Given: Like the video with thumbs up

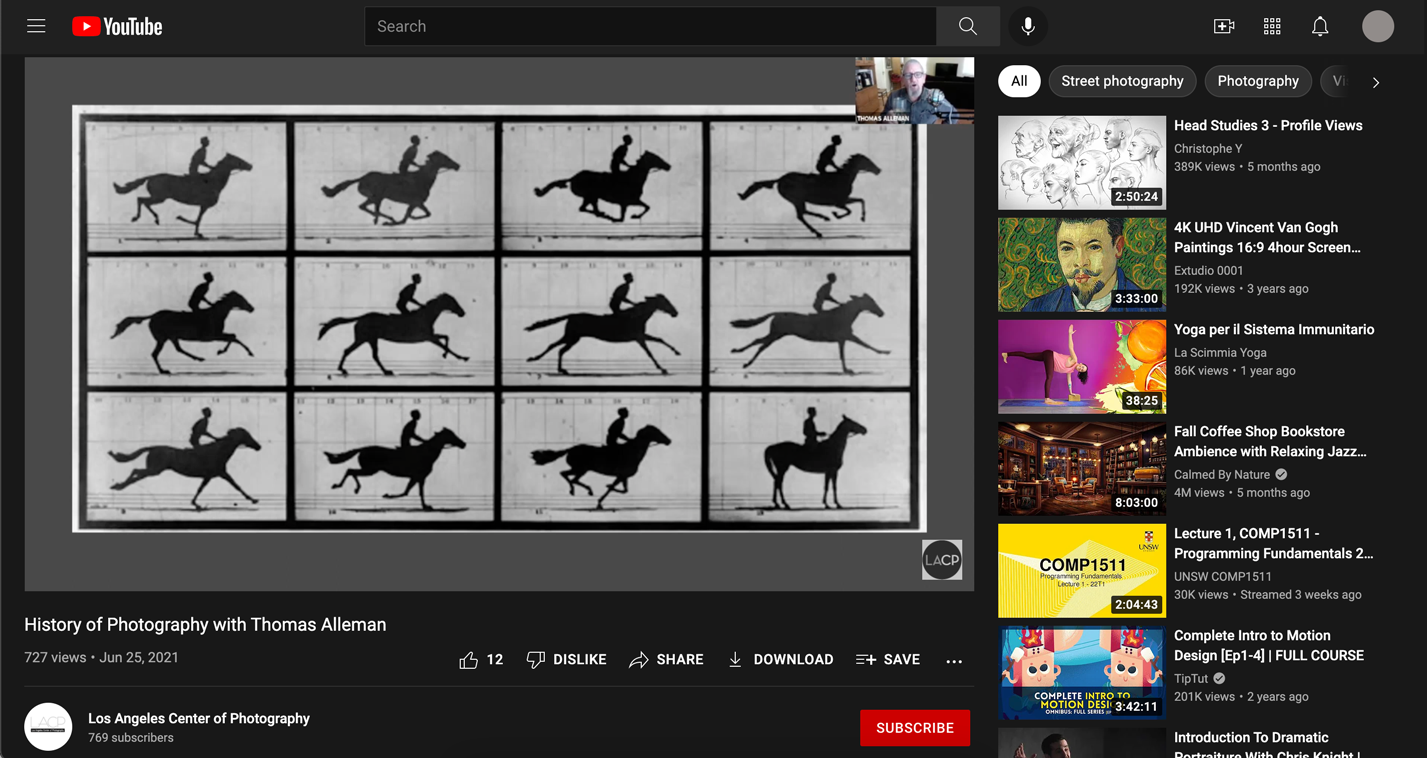Looking at the screenshot, I should point(468,660).
